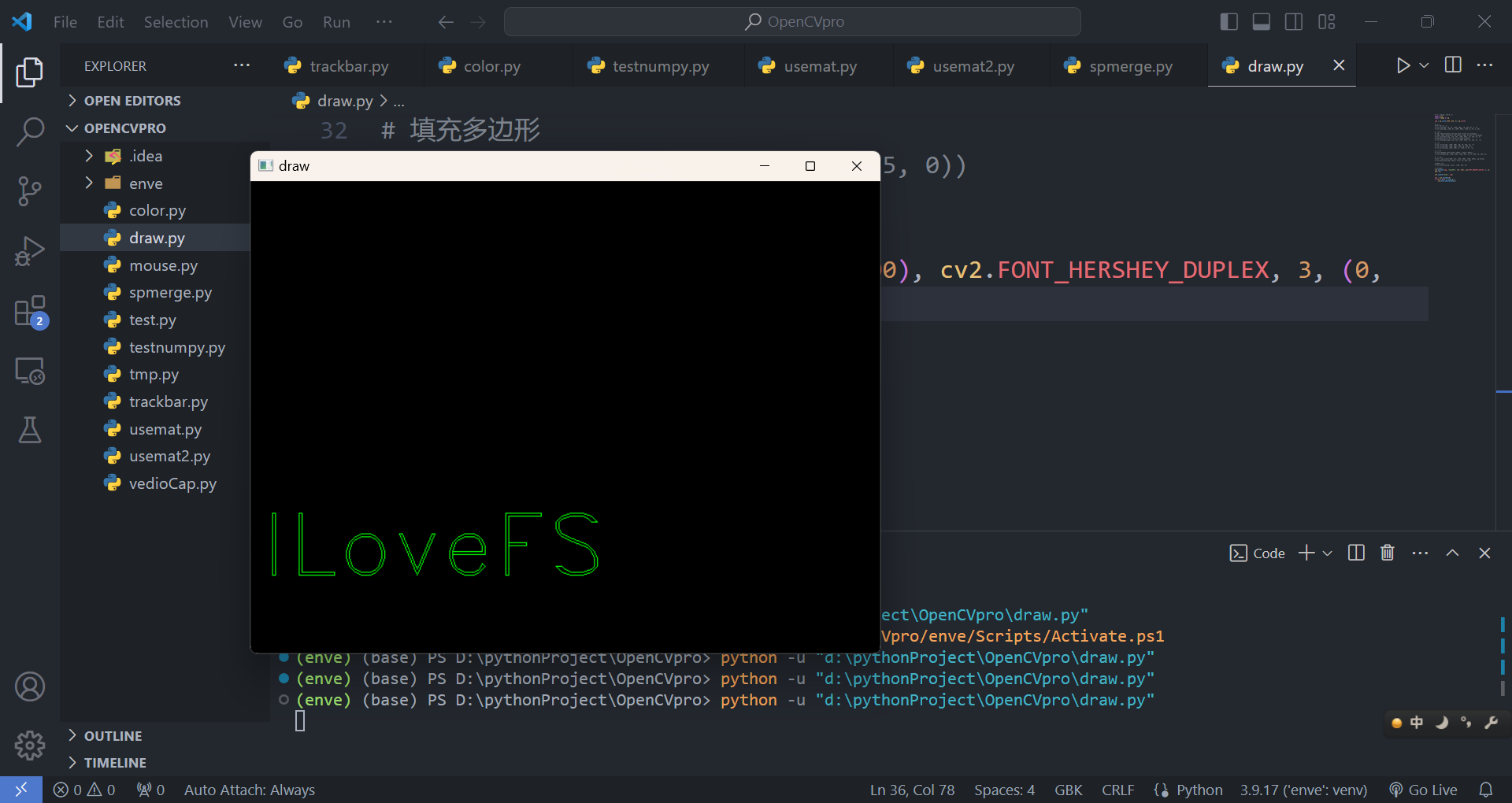The width and height of the screenshot is (1512, 803).
Task: Open the View menu
Action: (245, 22)
